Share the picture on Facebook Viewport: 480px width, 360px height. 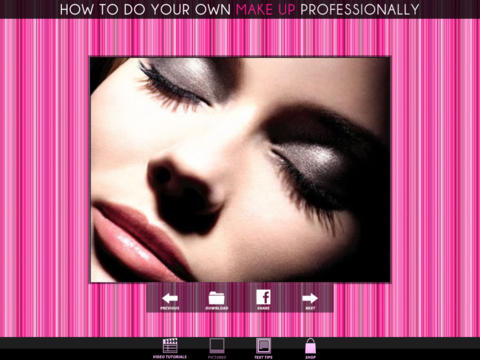(263, 299)
